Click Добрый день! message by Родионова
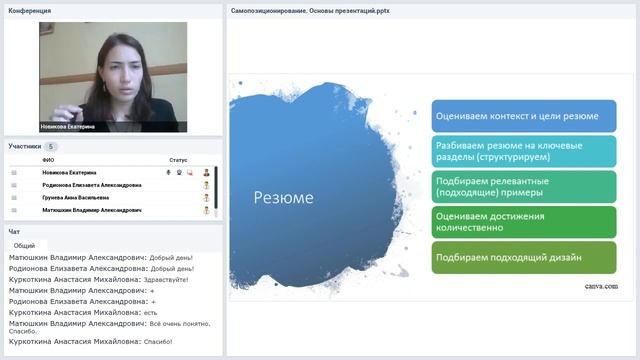Screen dimensions: 640x360 click(172, 269)
